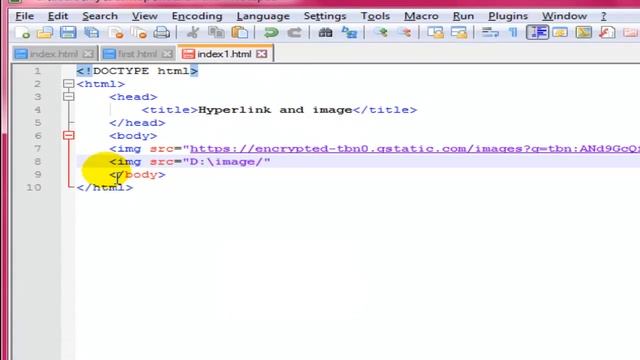Close the index1.html tab
The image size is (640, 360).
[262, 53]
